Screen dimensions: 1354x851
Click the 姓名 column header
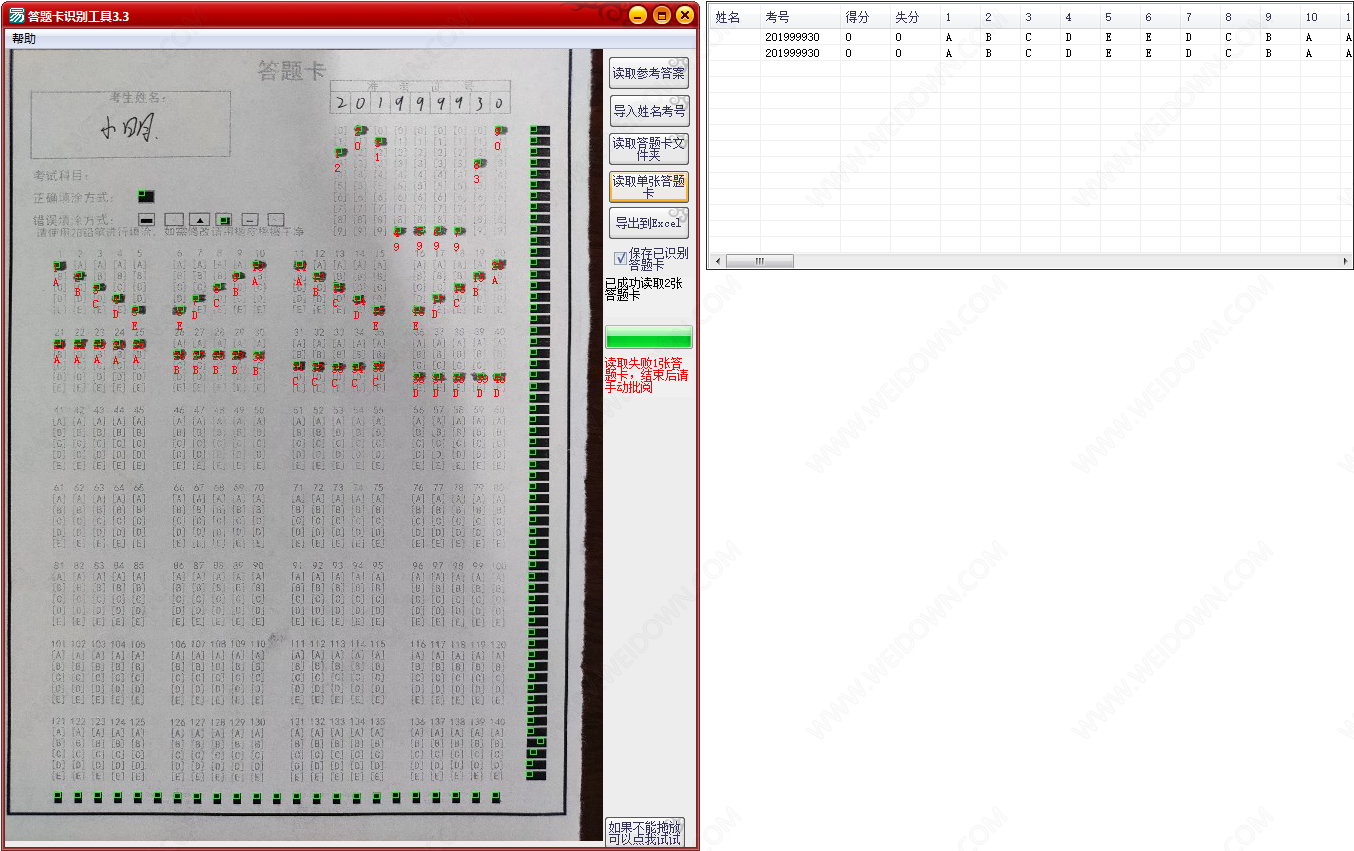[x=735, y=17]
